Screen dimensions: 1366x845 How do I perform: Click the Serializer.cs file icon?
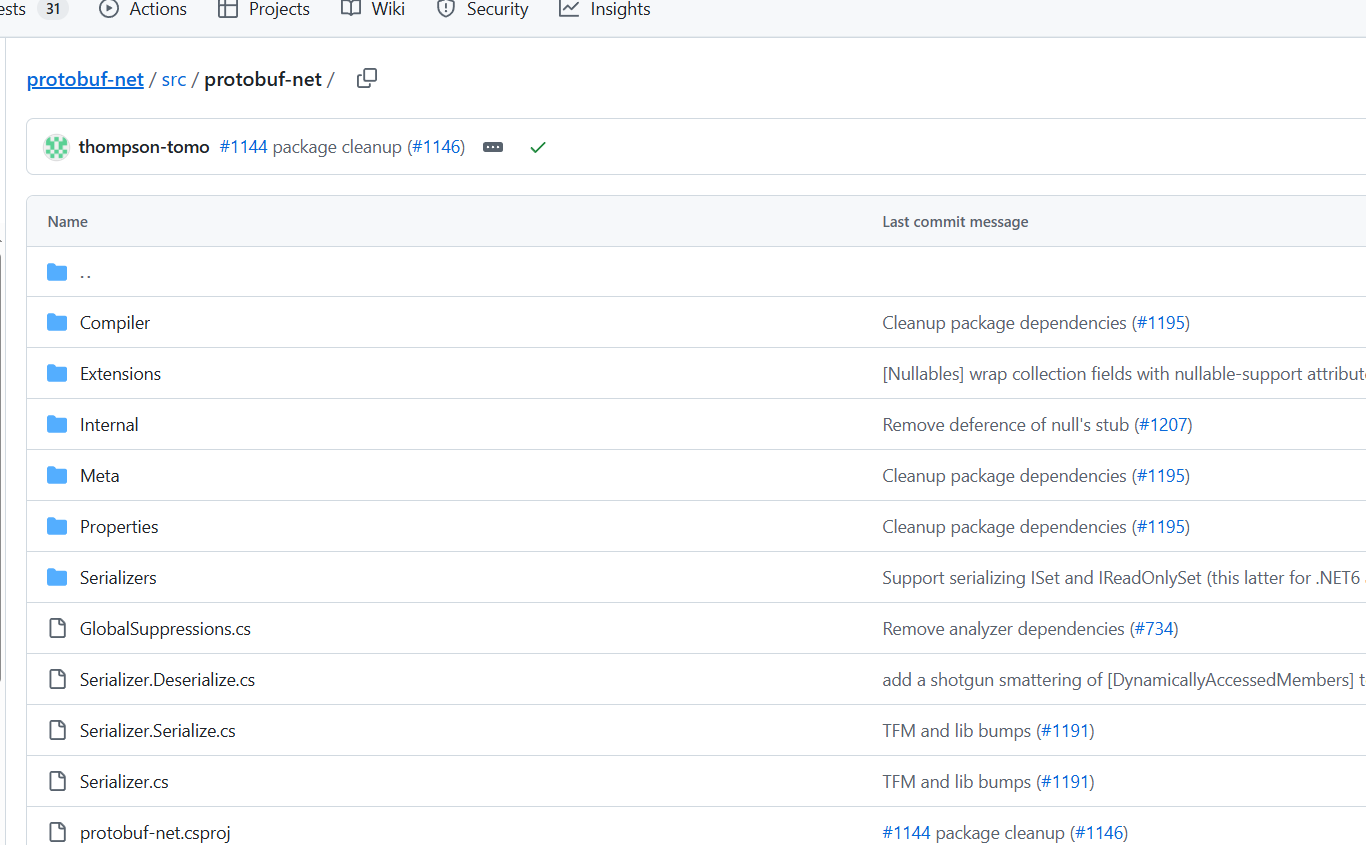pyautogui.click(x=57, y=782)
